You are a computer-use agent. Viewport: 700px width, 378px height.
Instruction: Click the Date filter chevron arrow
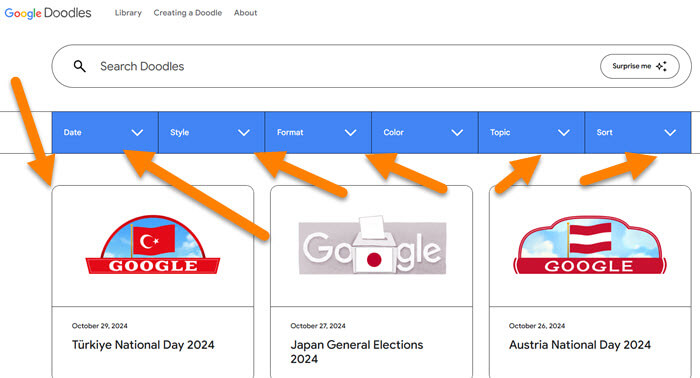137,133
